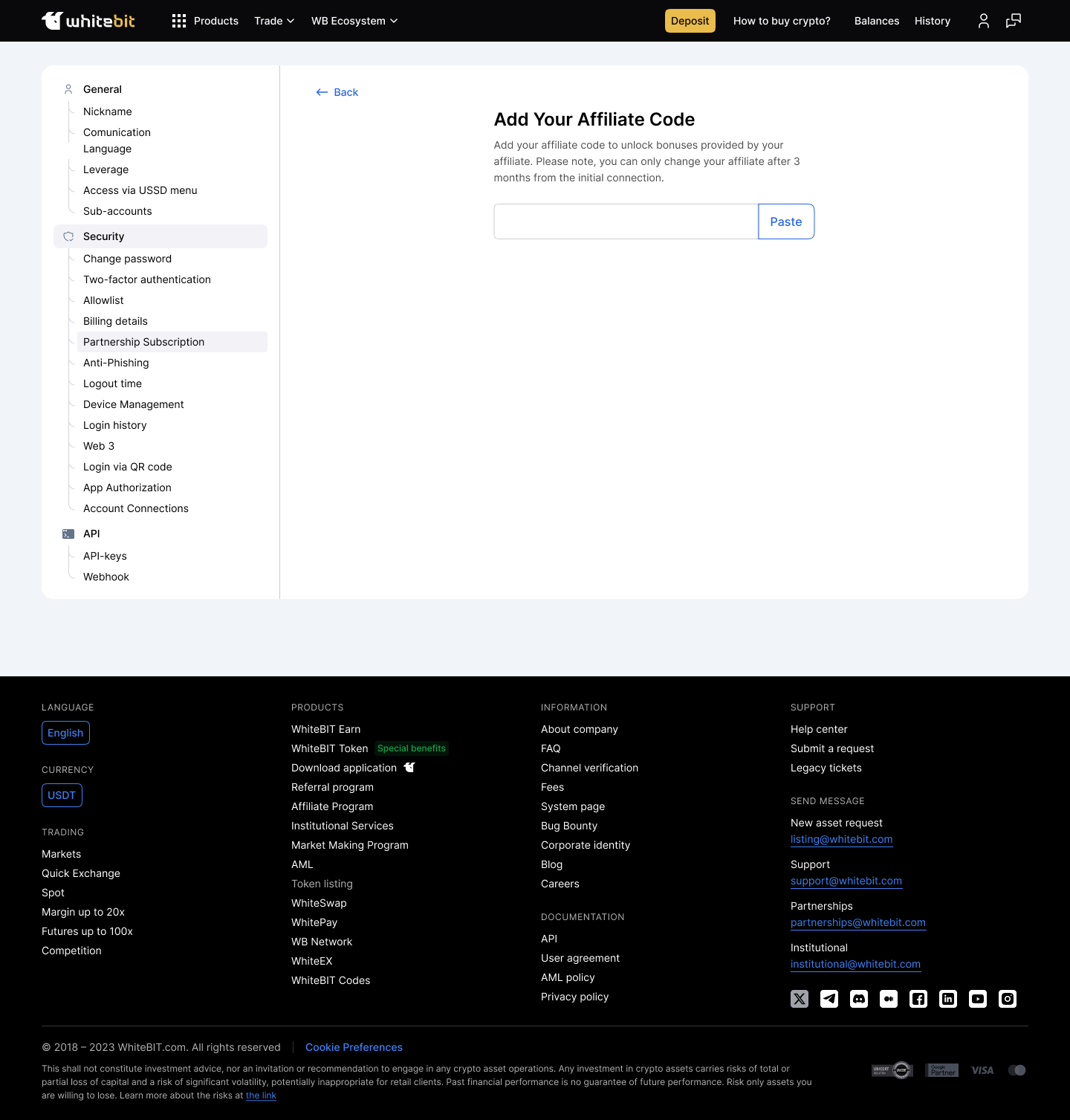The width and height of the screenshot is (1070, 1120).
Task: Open the LinkedIn social link icon
Action: pyautogui.click(x=947, y=999)
